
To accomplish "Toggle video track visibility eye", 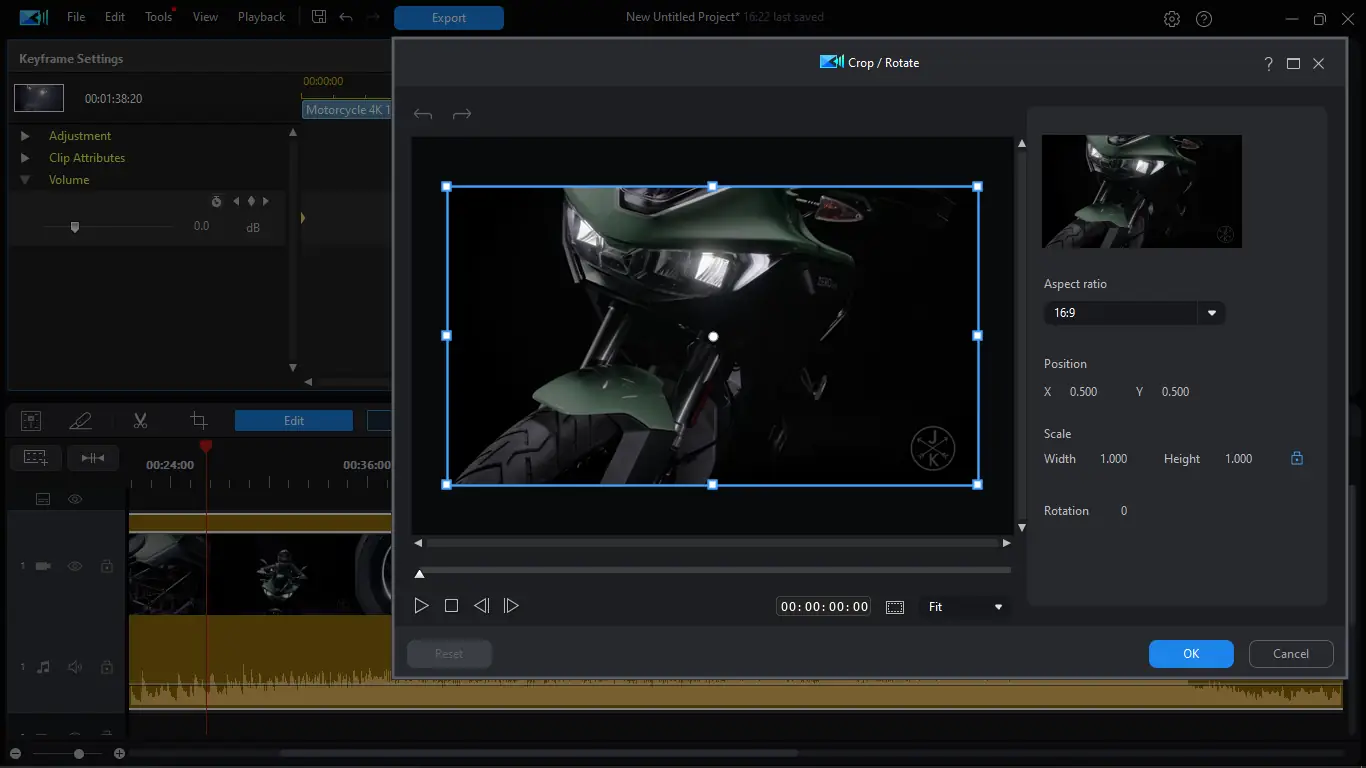I will click(x=75, y=566).
